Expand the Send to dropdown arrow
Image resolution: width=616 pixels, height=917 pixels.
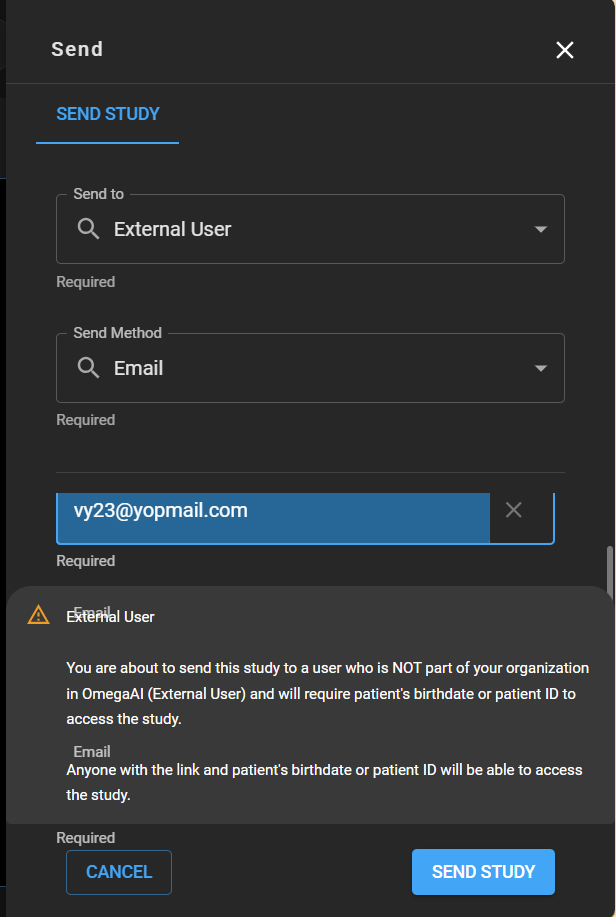pos(541,229)
